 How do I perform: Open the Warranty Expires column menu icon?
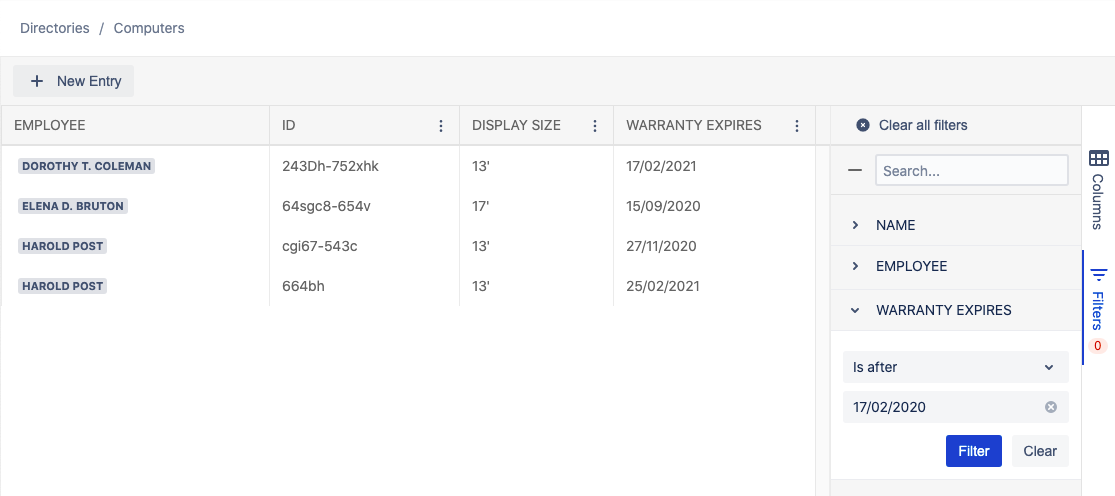click(797, 126)
